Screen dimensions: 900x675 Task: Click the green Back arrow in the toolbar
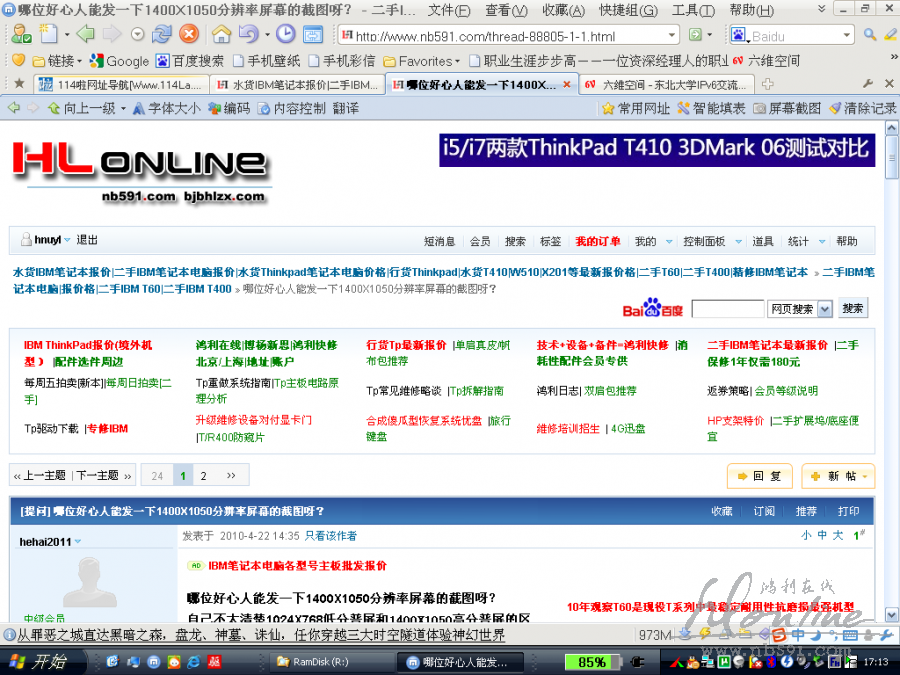[86, 34]
